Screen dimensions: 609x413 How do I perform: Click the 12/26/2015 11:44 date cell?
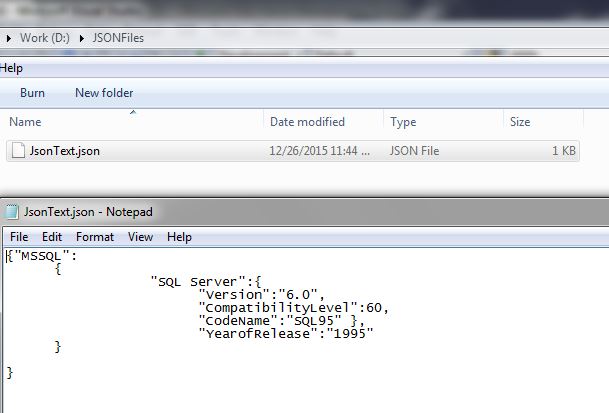point(320,151)
